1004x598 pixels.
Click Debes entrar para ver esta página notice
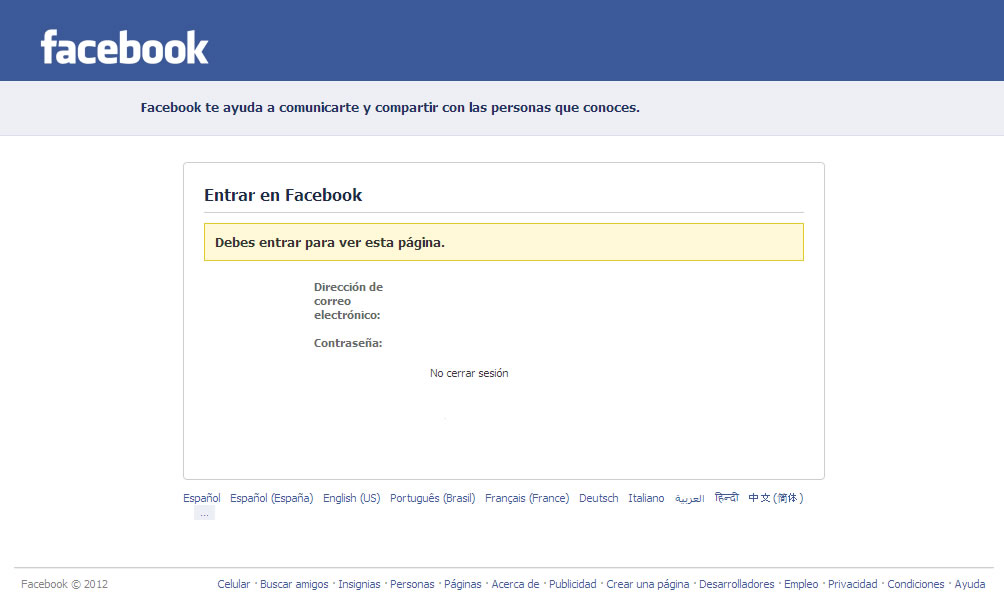click(504, 242)
